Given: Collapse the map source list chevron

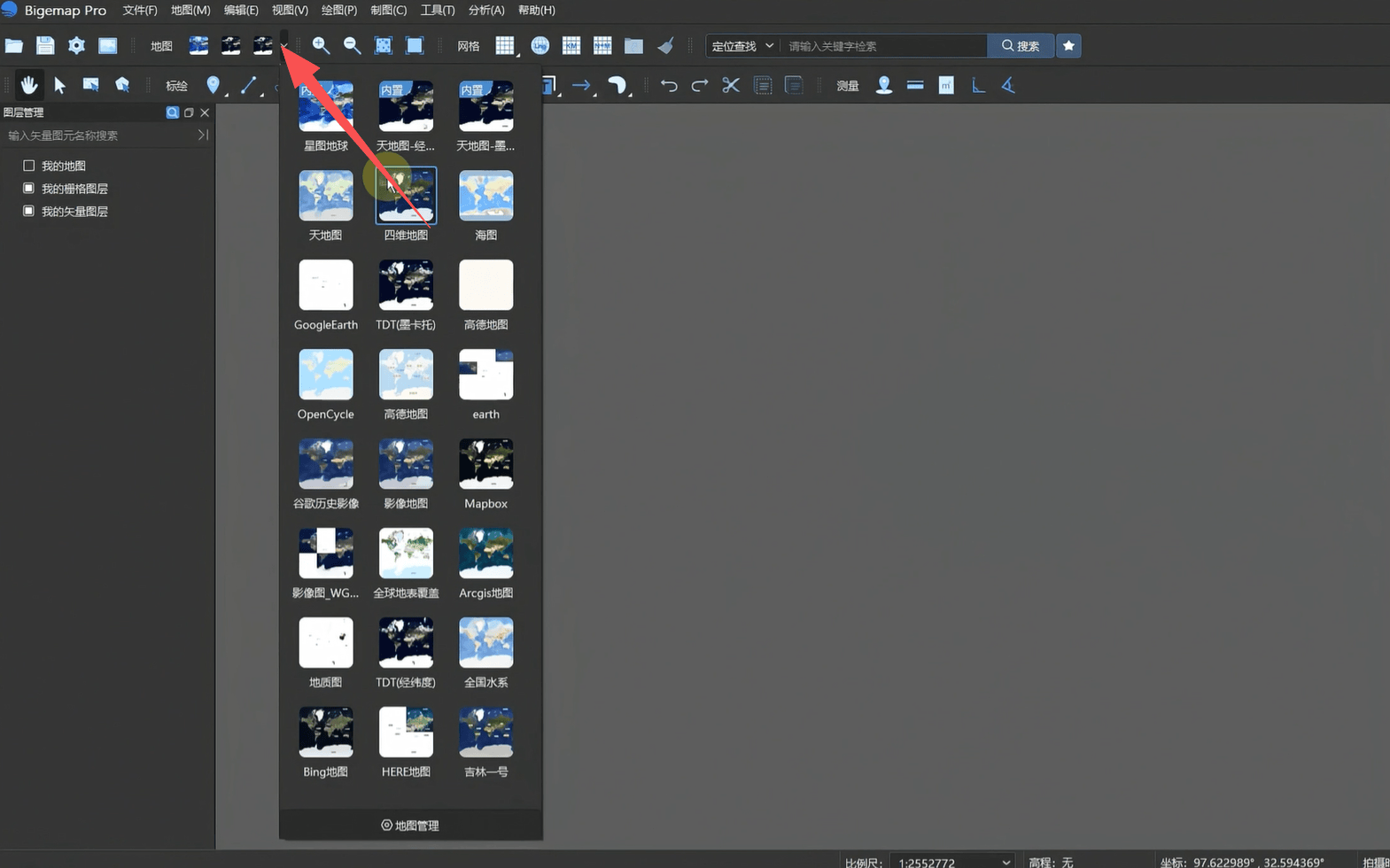Looking at the screenshot, I should pos(283,46).
